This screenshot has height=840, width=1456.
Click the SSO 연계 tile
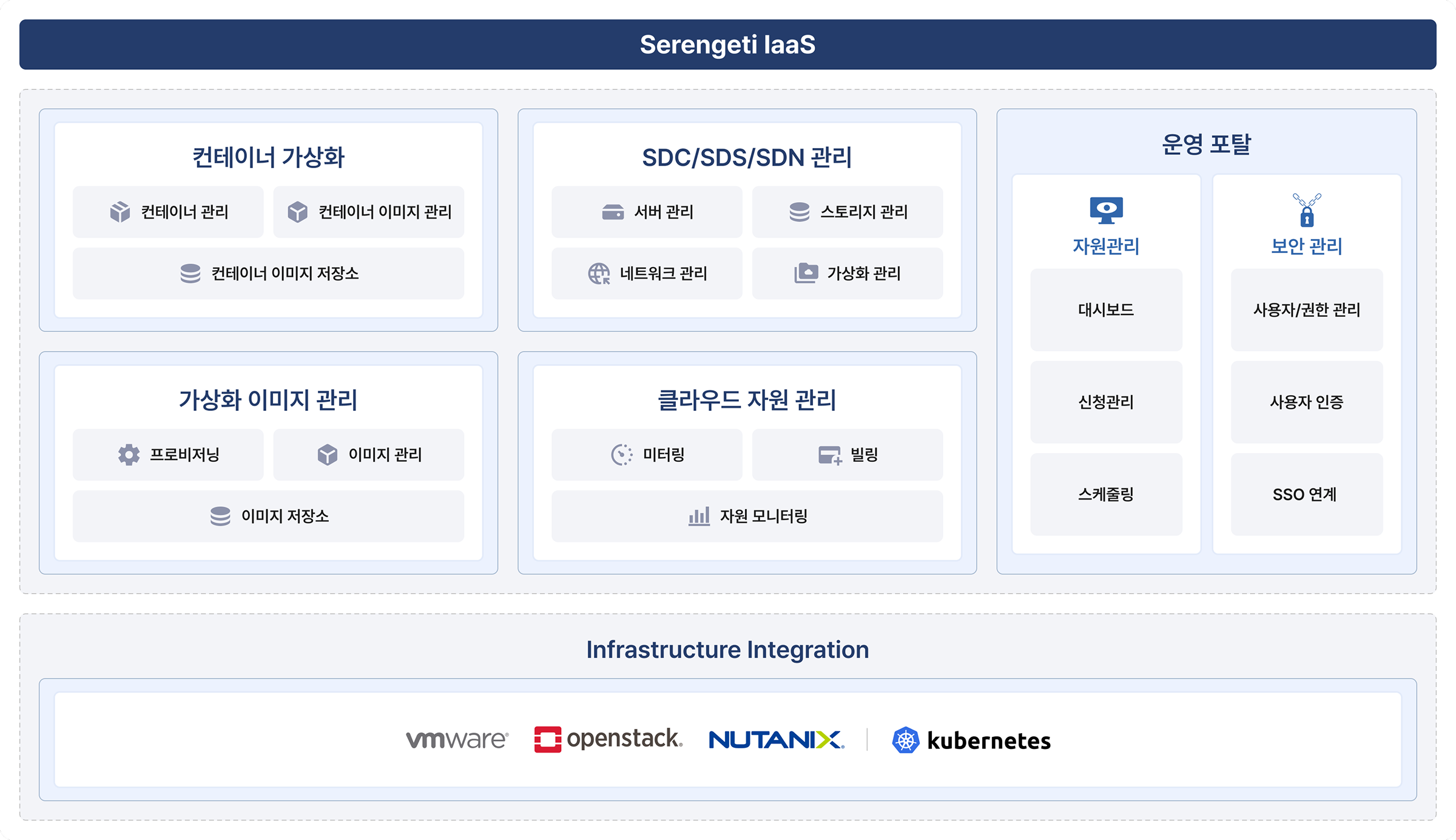pos(1307,495)
